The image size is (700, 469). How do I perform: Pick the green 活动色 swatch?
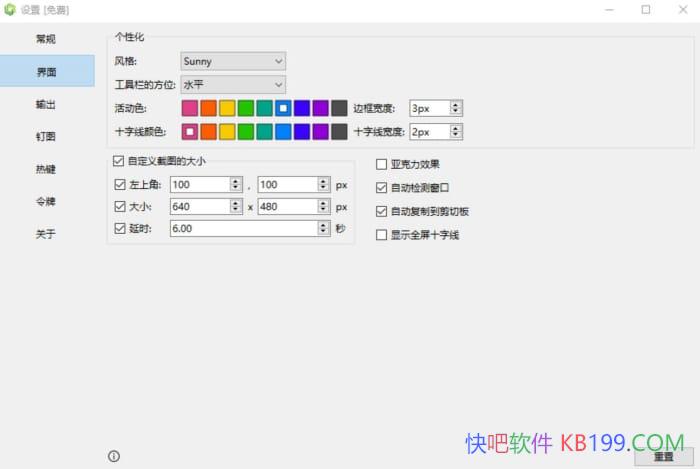click(x=246, y=108)
